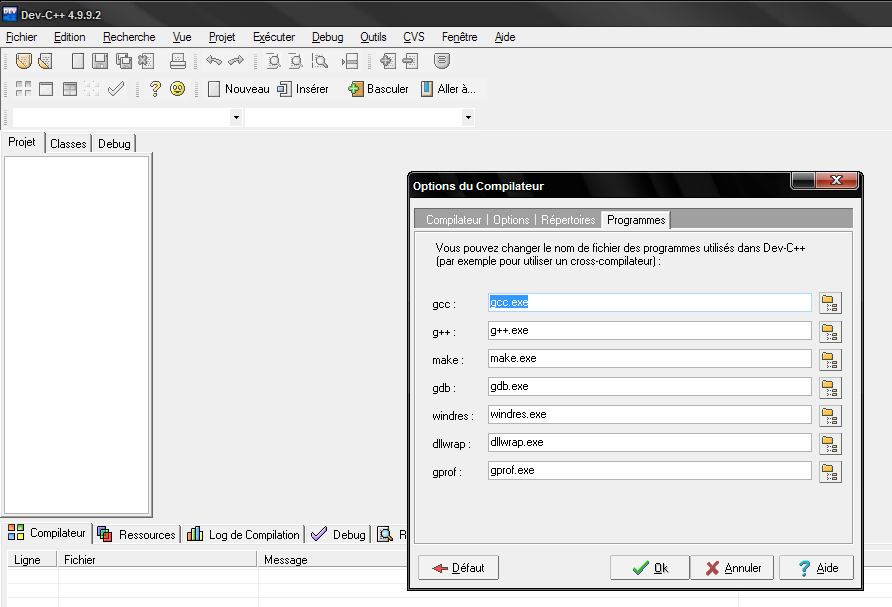892x607 pixels.
Task: Click the Rebuild all icon
Action: tap(92, 89)
